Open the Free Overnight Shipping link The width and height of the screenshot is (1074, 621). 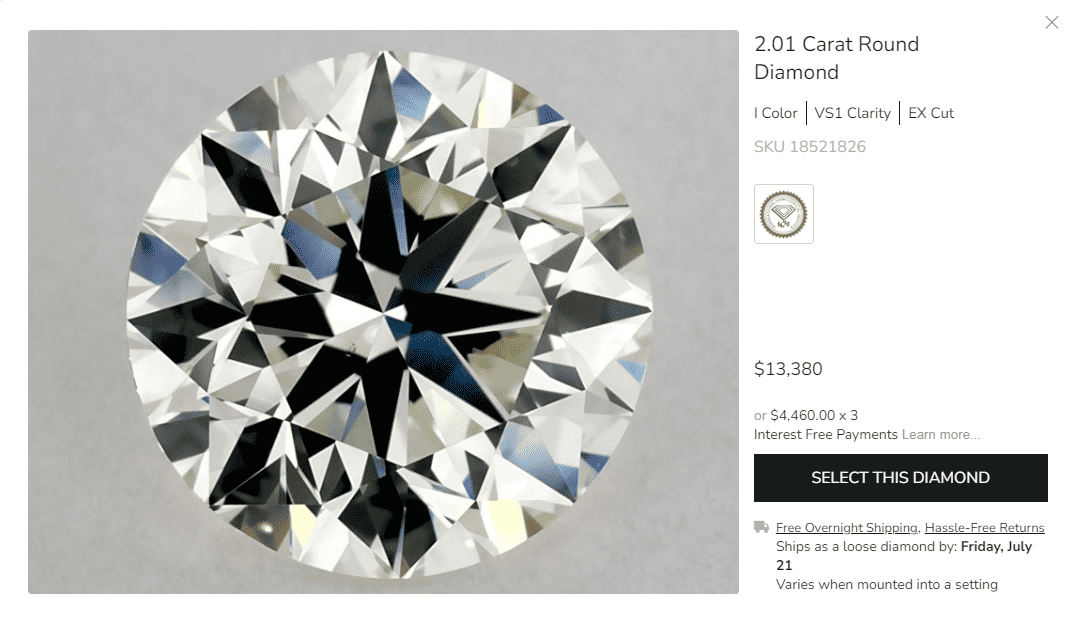(846, 527)
